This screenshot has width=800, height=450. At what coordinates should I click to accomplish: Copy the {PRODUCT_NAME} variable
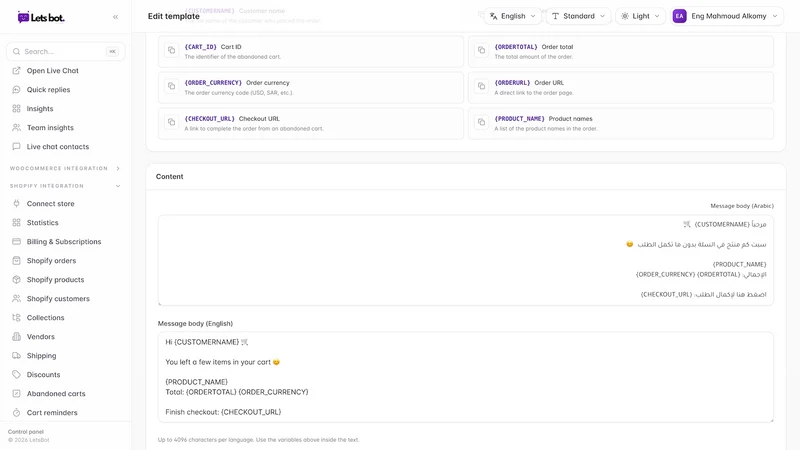pyautogui.click(x=481, y=122)
